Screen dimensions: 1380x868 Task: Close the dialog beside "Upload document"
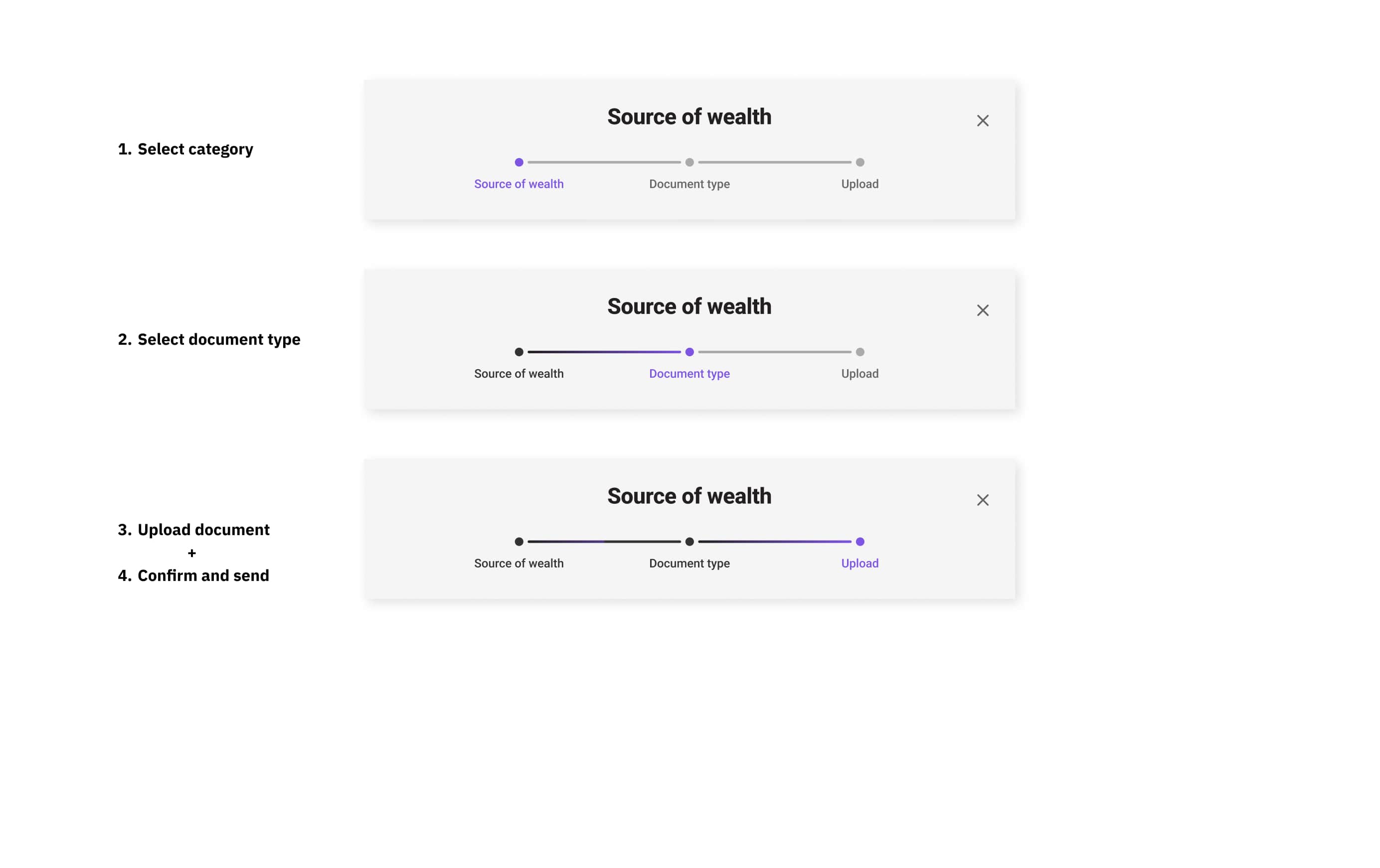[x=982, y=500]
